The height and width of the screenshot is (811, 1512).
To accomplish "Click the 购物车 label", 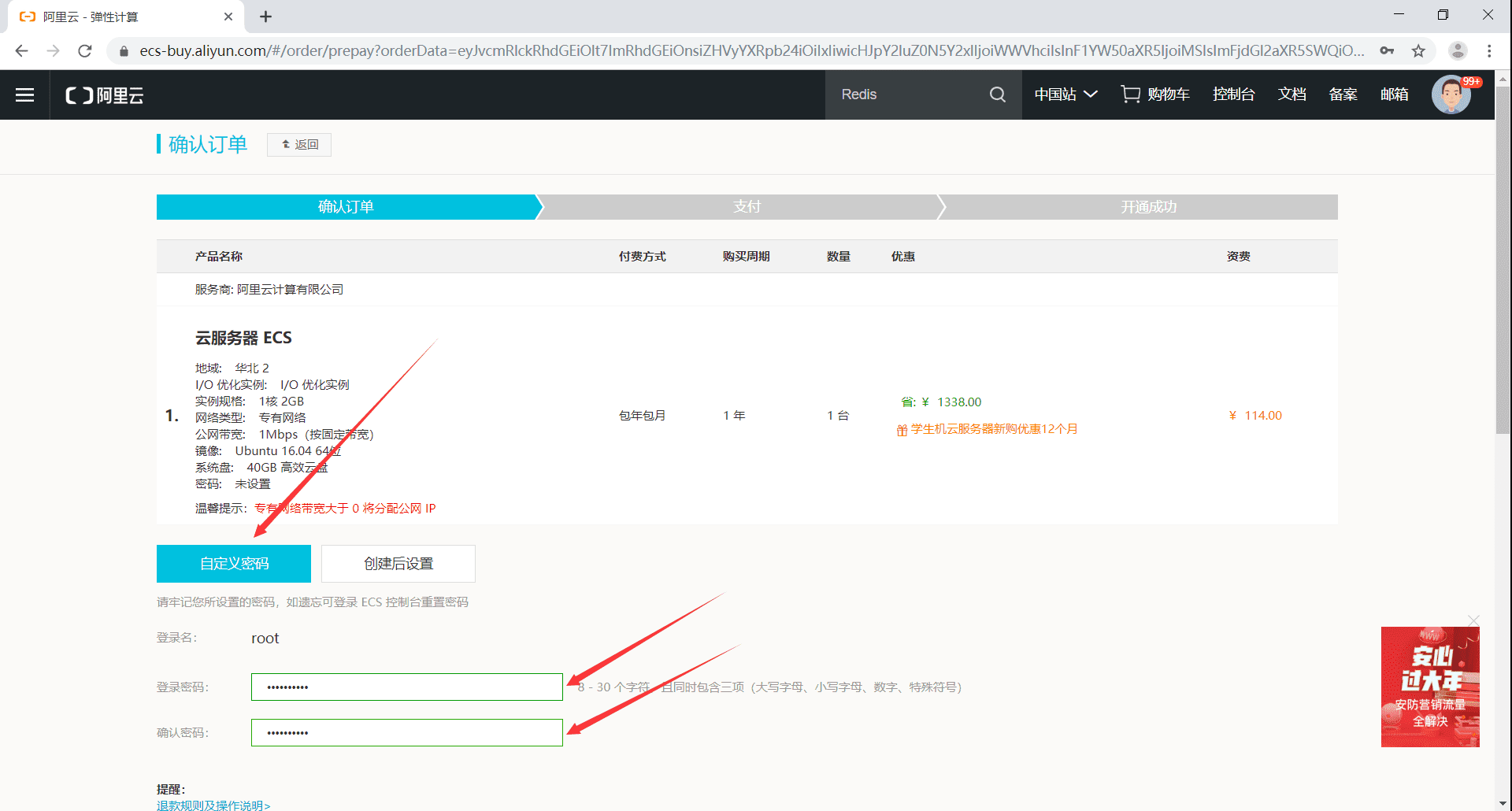I will [1169, 94].
